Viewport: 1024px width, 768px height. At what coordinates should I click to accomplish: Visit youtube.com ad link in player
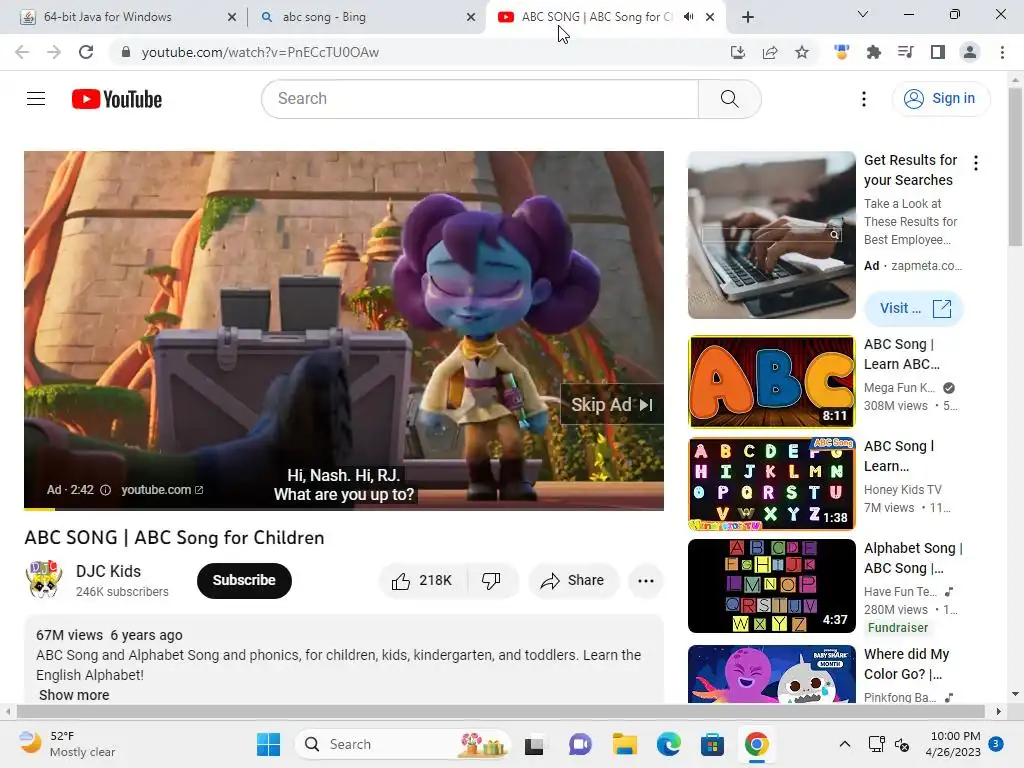pyautogui.click(x=162, y=490)
